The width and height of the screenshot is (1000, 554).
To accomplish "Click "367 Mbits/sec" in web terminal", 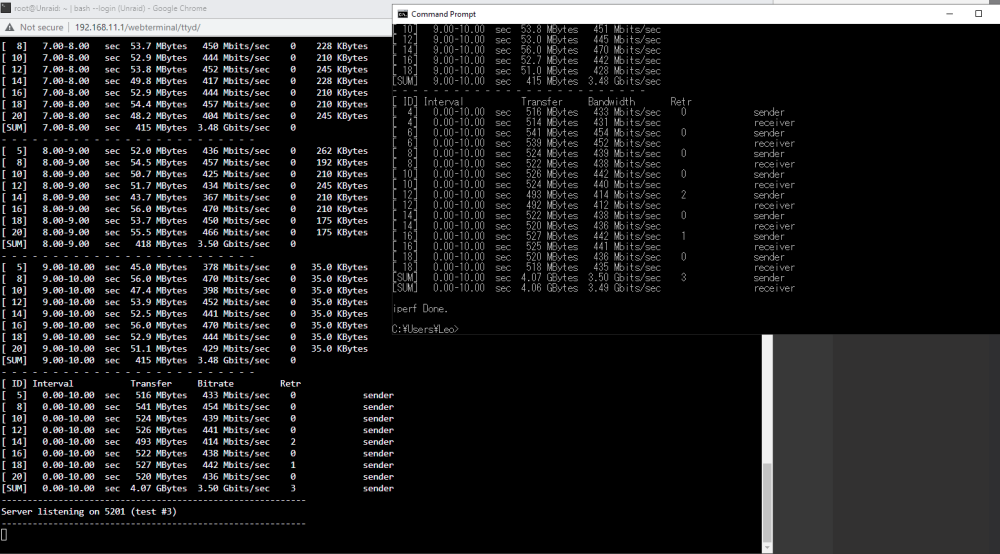I will pos(236,198).
